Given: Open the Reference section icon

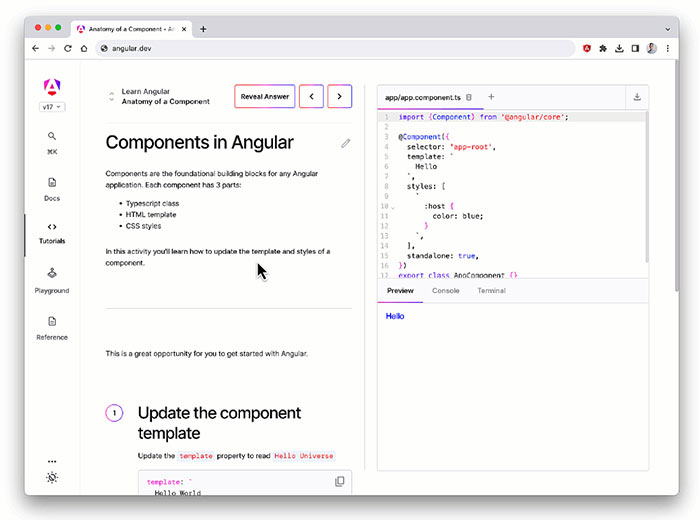Looking at the screenshot, I should (52, 321).
